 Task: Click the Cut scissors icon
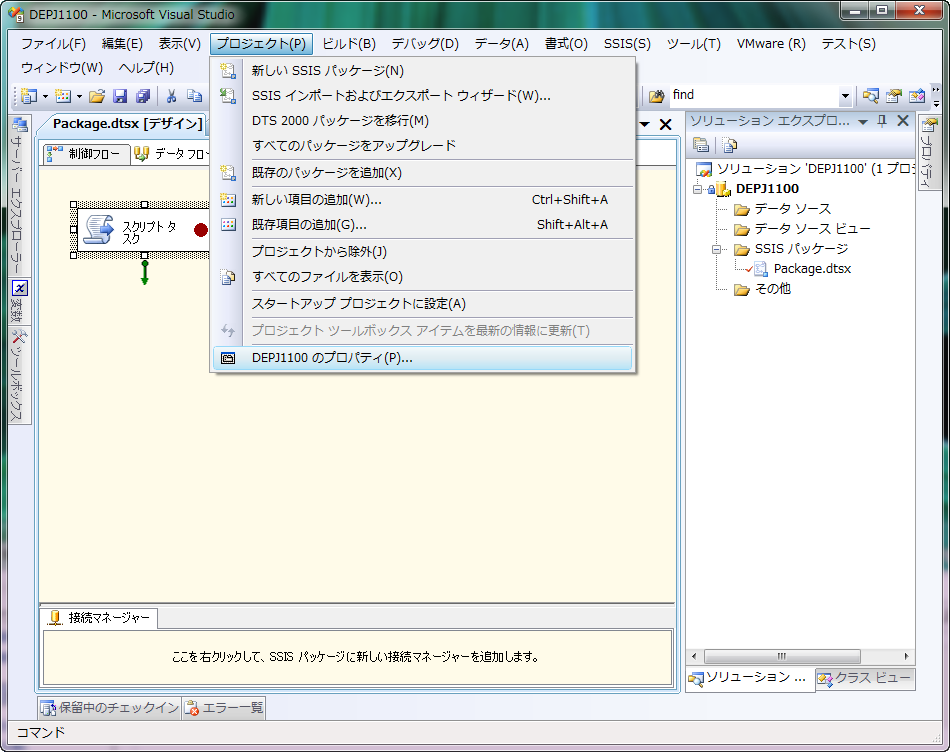(x=171, y=96)
